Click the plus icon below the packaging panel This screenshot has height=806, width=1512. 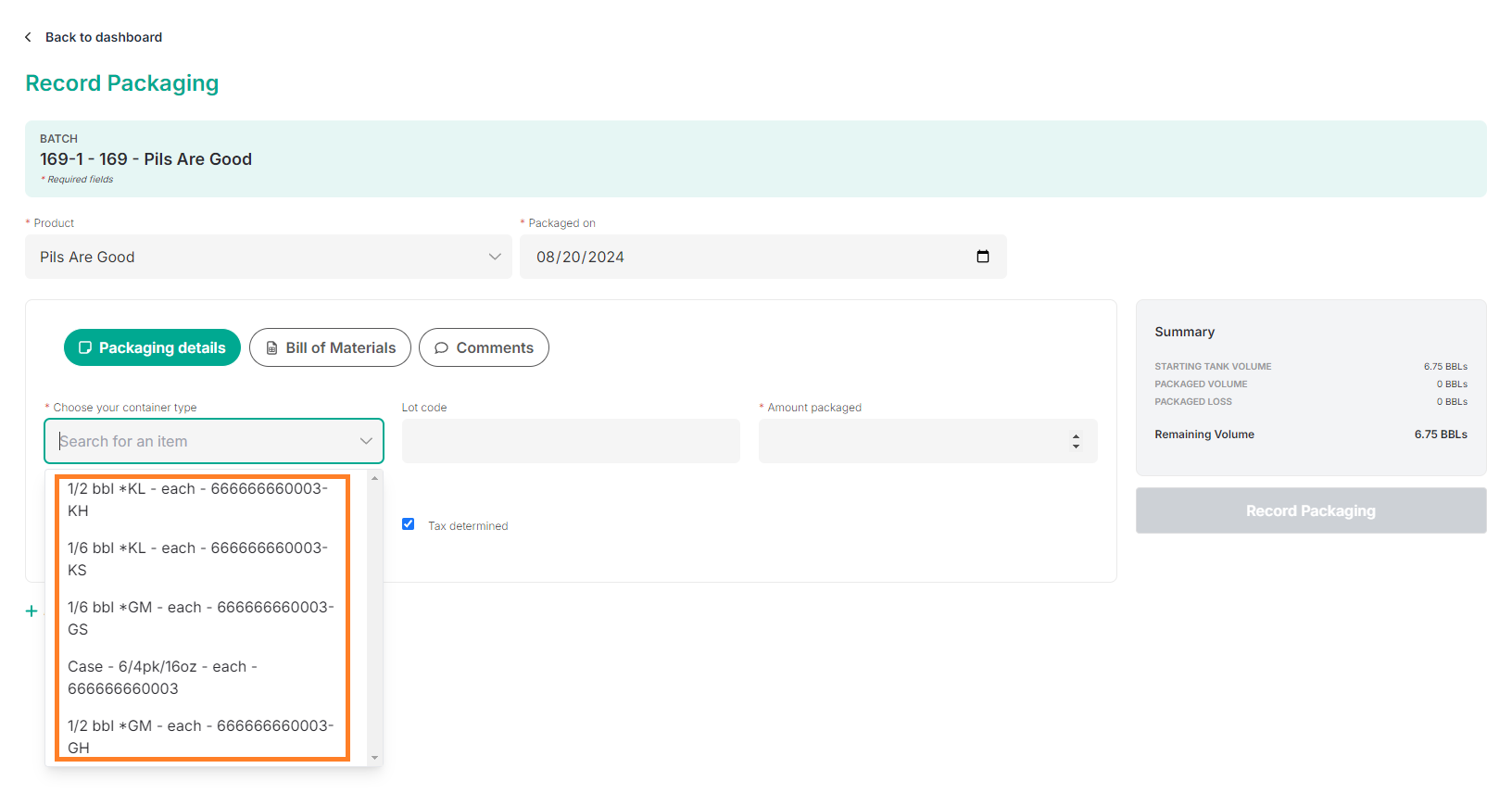coord(31,611)
